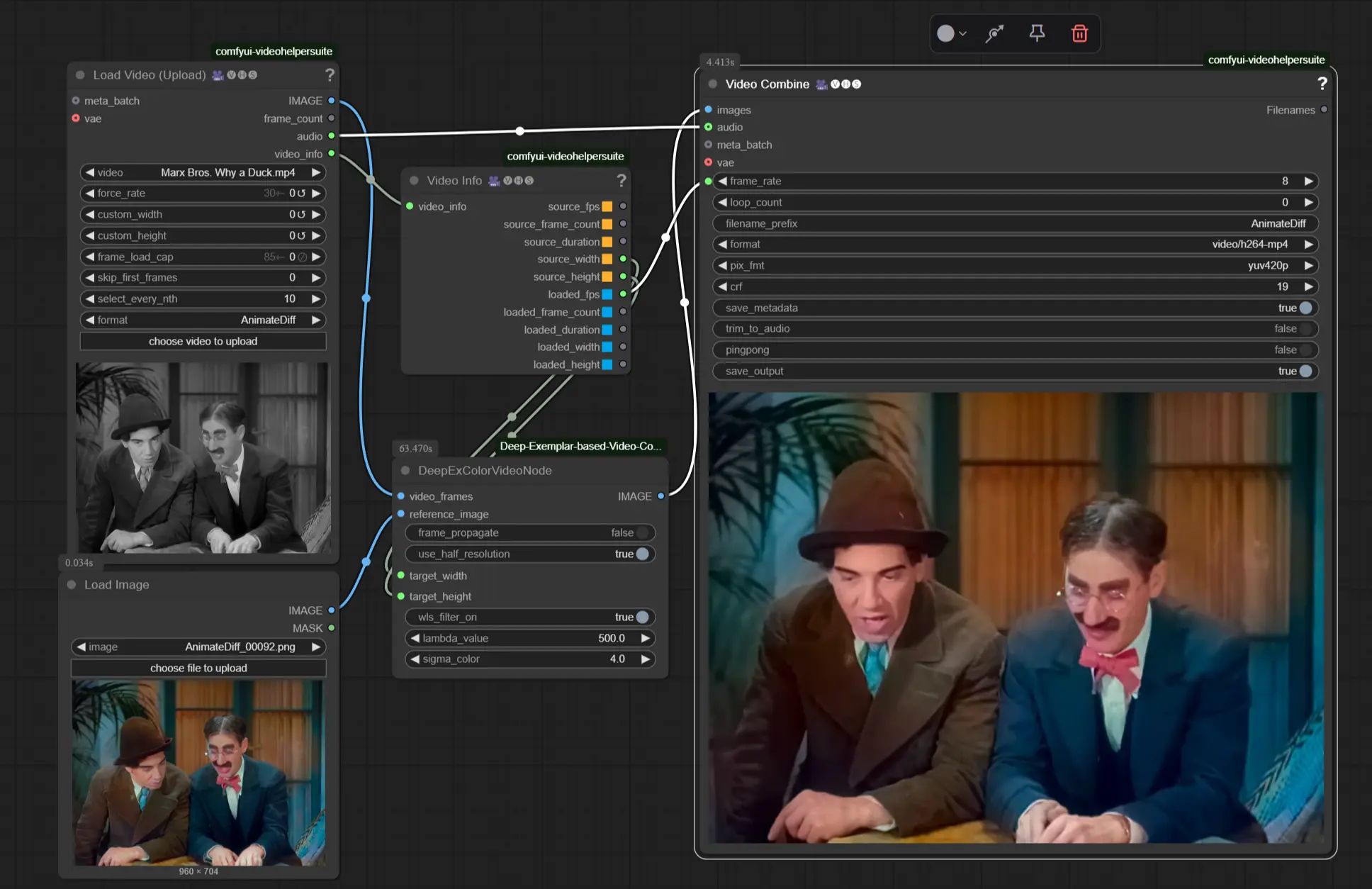
Task: Open the format AnimateDiff dropdown in Load Video
Action: pos(203,320)
